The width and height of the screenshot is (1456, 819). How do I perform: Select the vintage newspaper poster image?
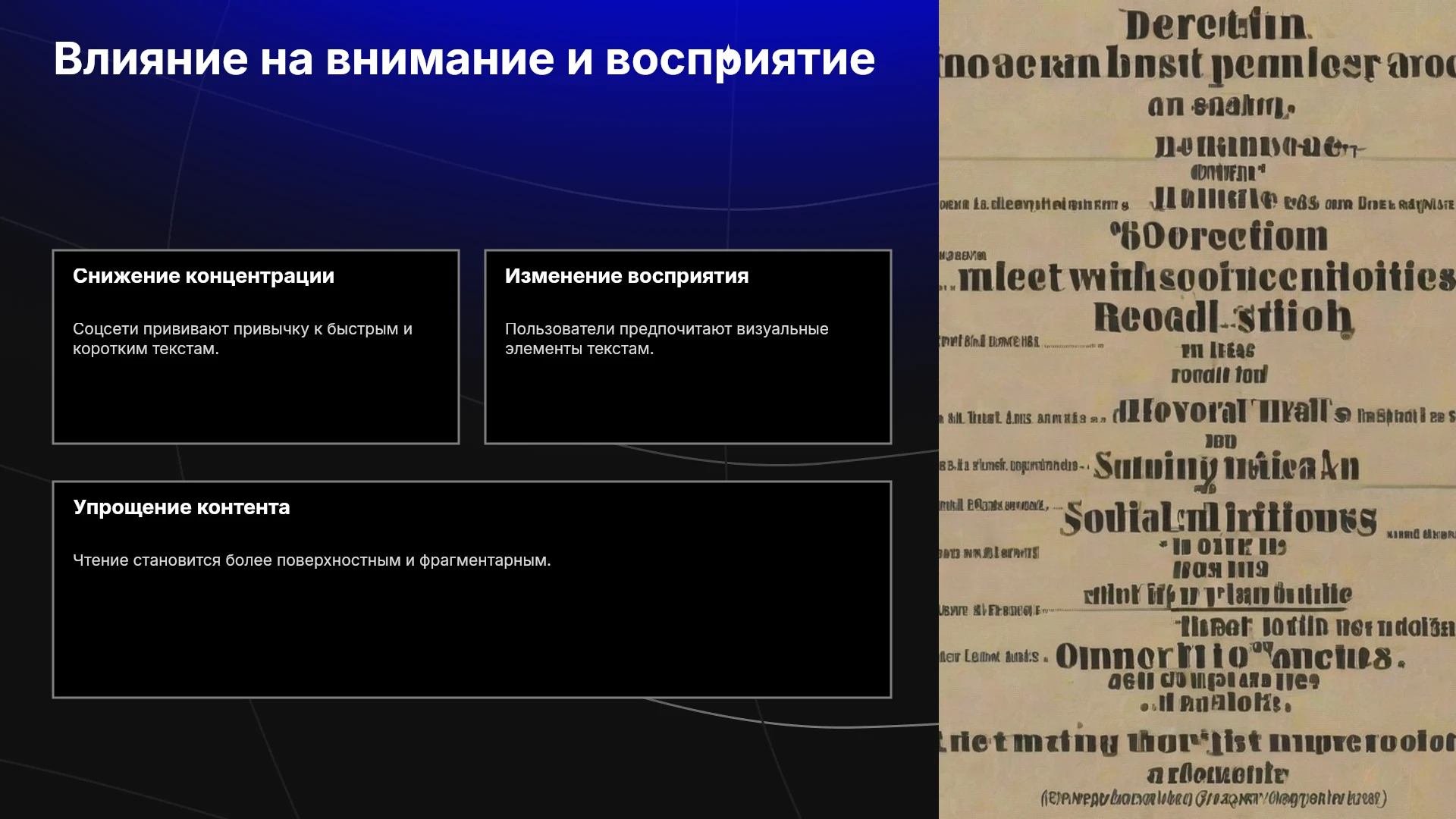point(1197,409)
